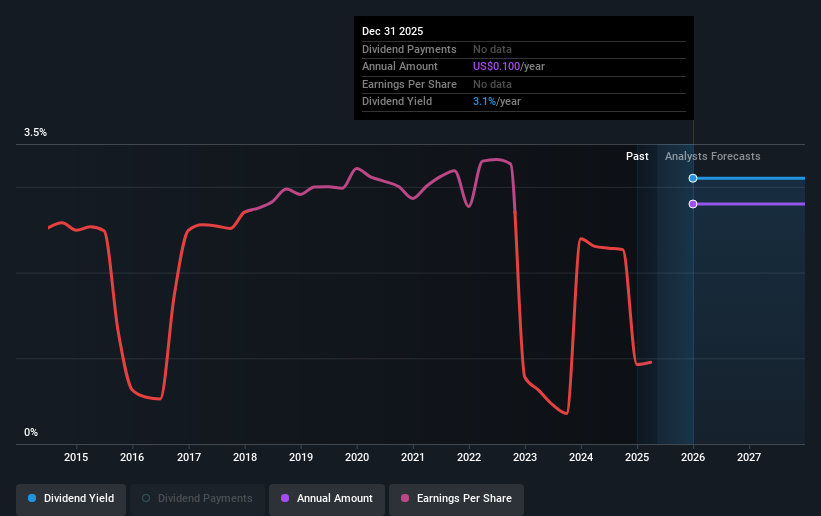This screenshot has height=516, width=821.
Task: Toggle the Dividend Yield legend series
Action: [x=71, y=499]
